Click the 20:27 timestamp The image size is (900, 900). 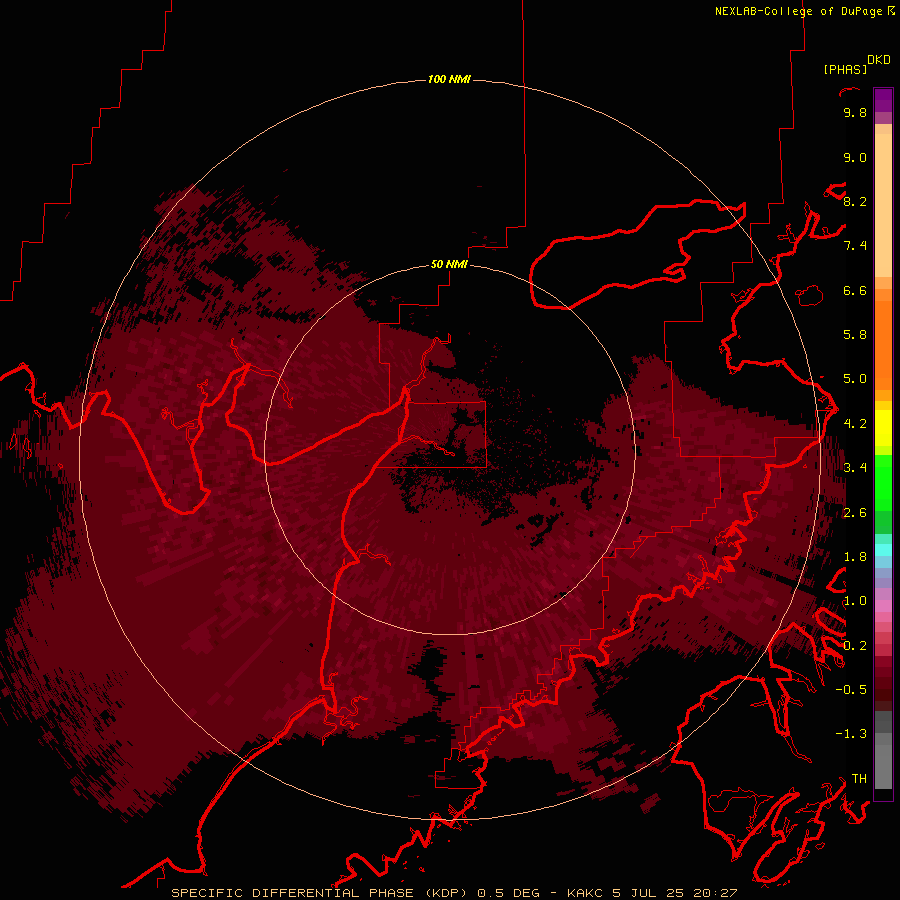pos(715,893)
